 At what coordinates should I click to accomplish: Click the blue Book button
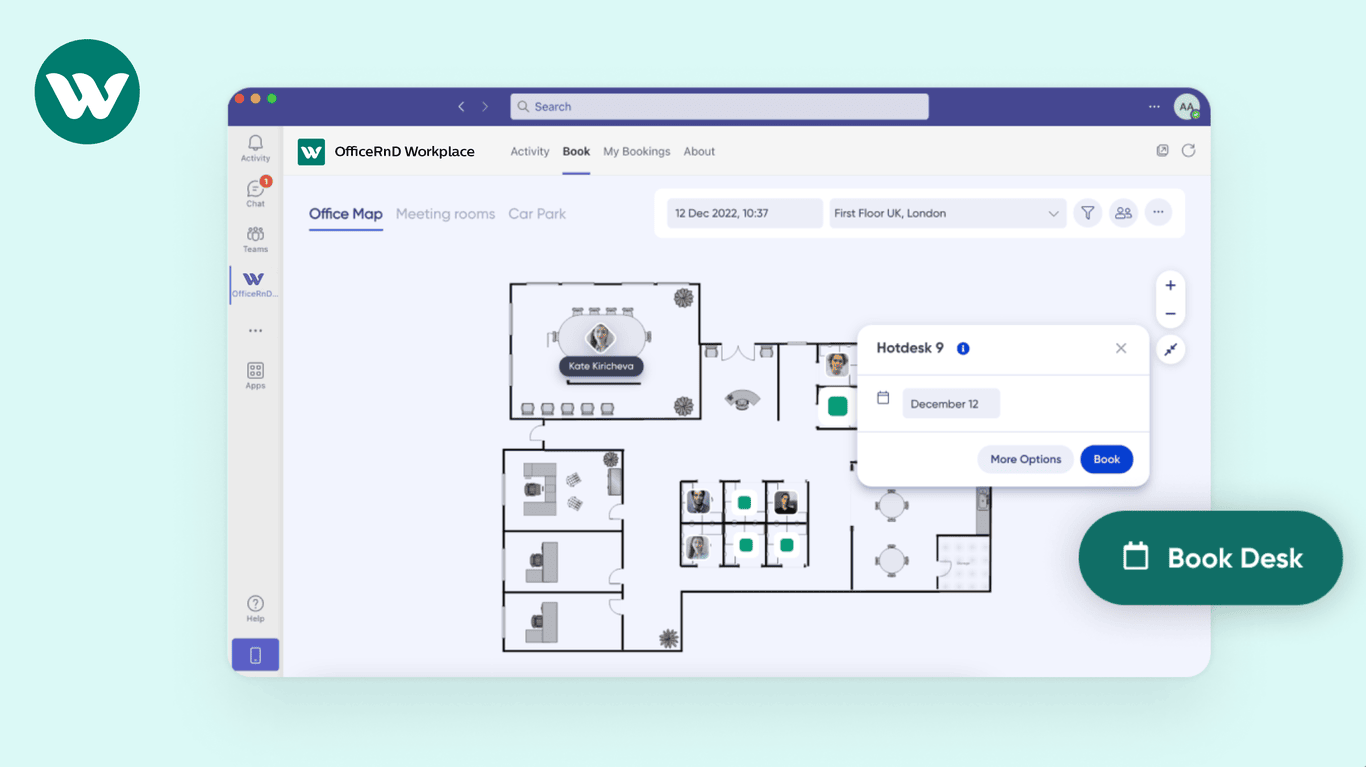pyautogui.click(x=1106, y=459)
